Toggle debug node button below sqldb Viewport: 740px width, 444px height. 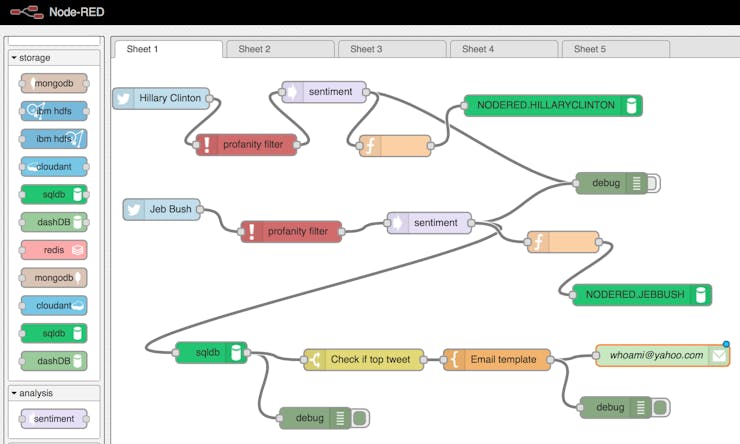tap(360, 418)
